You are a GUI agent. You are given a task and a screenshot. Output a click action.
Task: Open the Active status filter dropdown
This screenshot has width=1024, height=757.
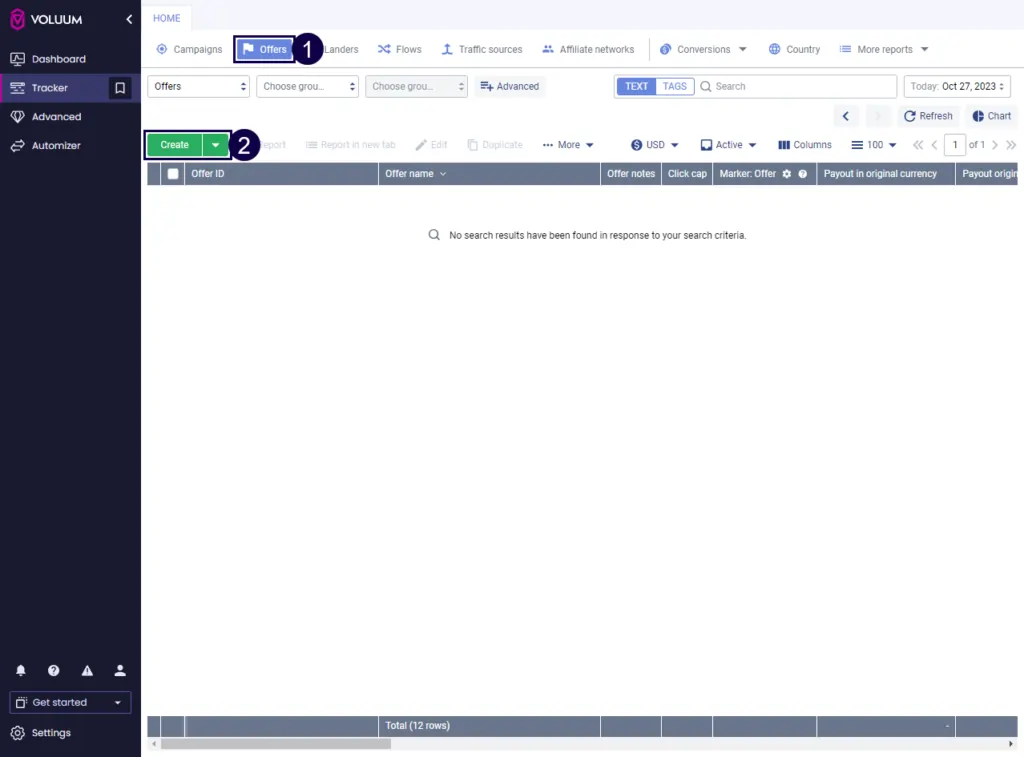tap(727, 144)
